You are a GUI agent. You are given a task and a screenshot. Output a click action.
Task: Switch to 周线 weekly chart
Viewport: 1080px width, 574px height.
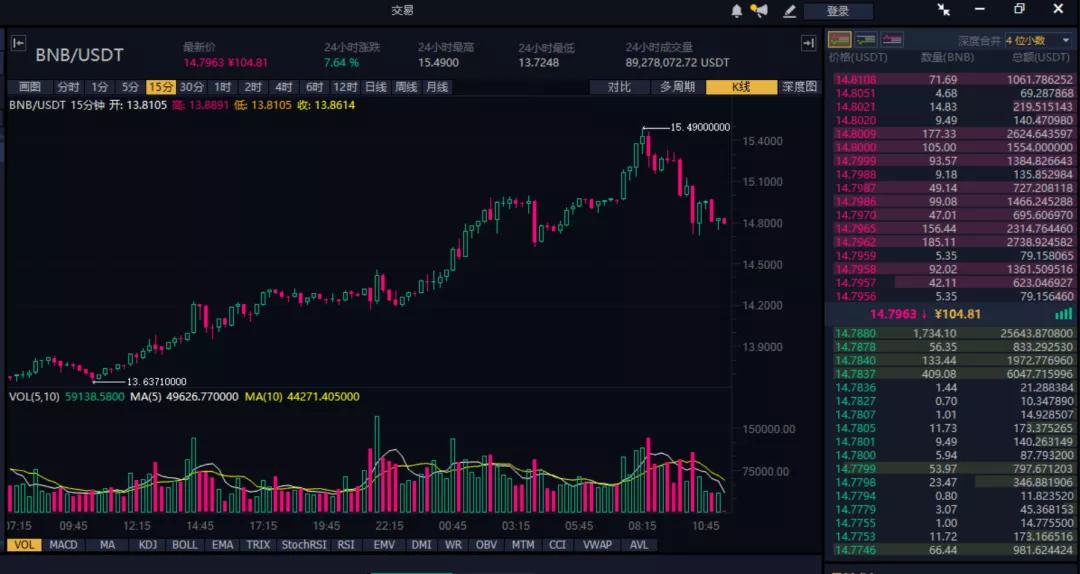406,87
